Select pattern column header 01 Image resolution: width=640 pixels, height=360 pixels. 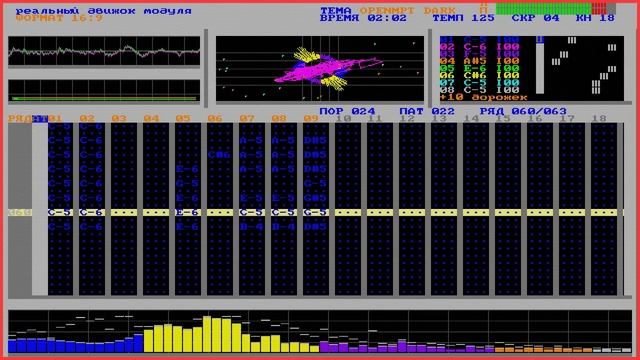[x=55, y=119]
